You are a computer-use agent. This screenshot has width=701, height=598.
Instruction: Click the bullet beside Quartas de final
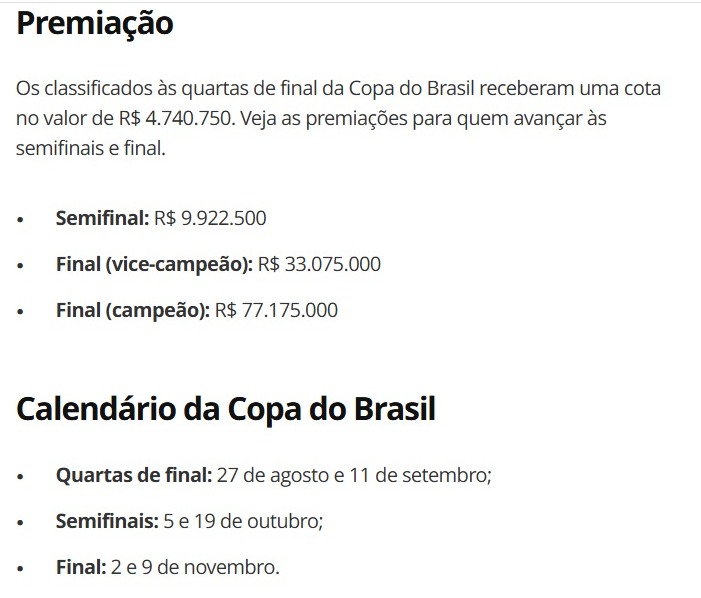20,476
